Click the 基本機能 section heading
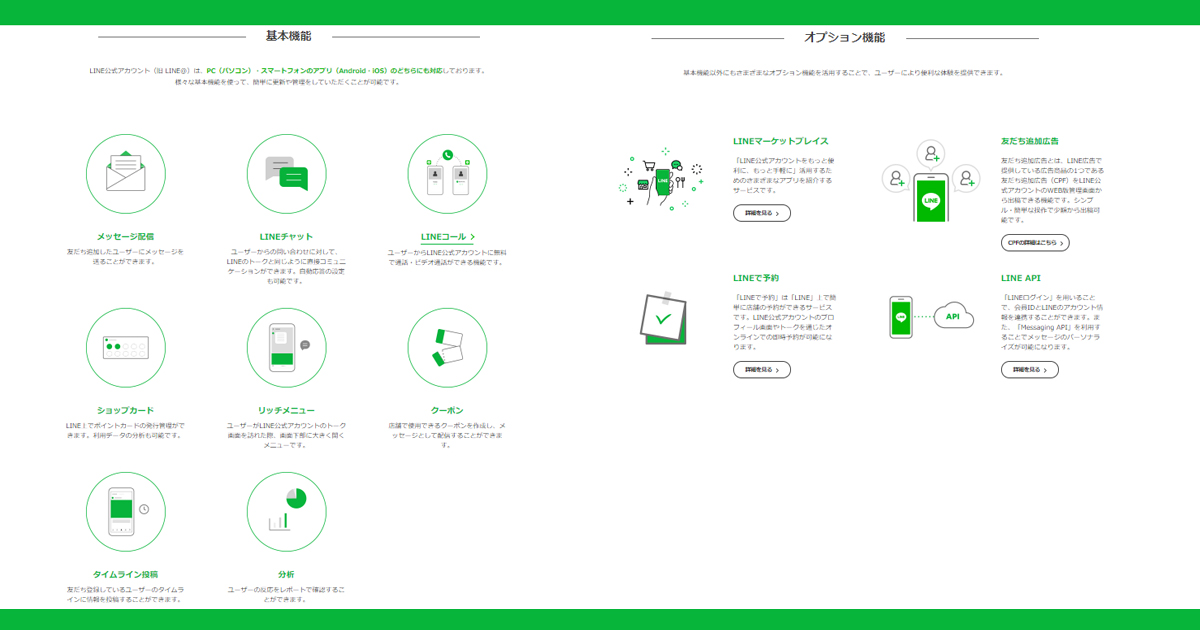 click(x=288, y=36)
